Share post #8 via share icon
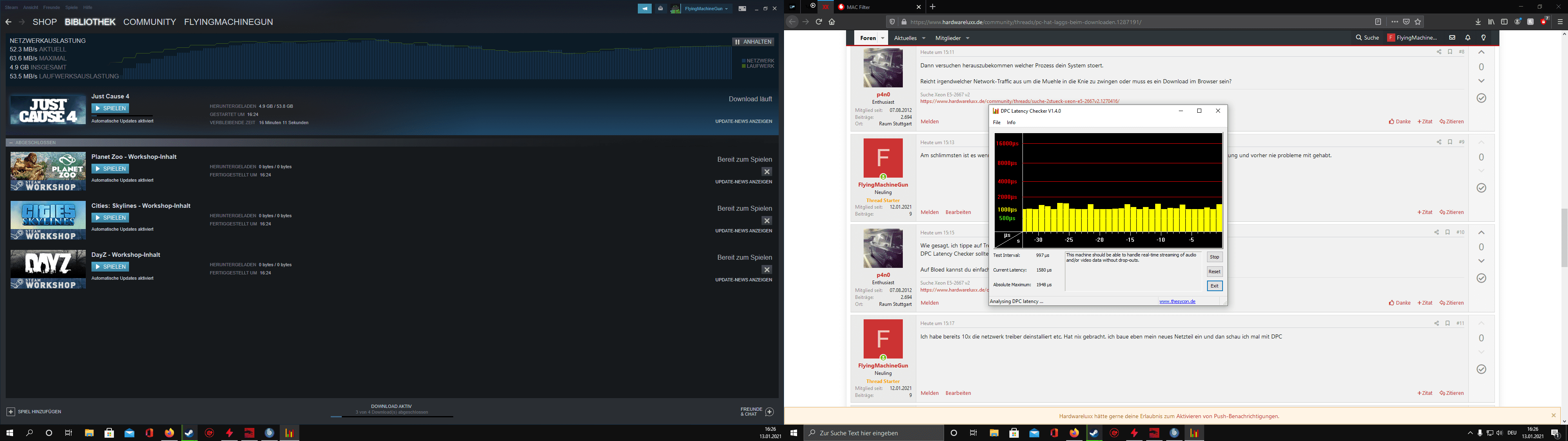 point(1439,52)
